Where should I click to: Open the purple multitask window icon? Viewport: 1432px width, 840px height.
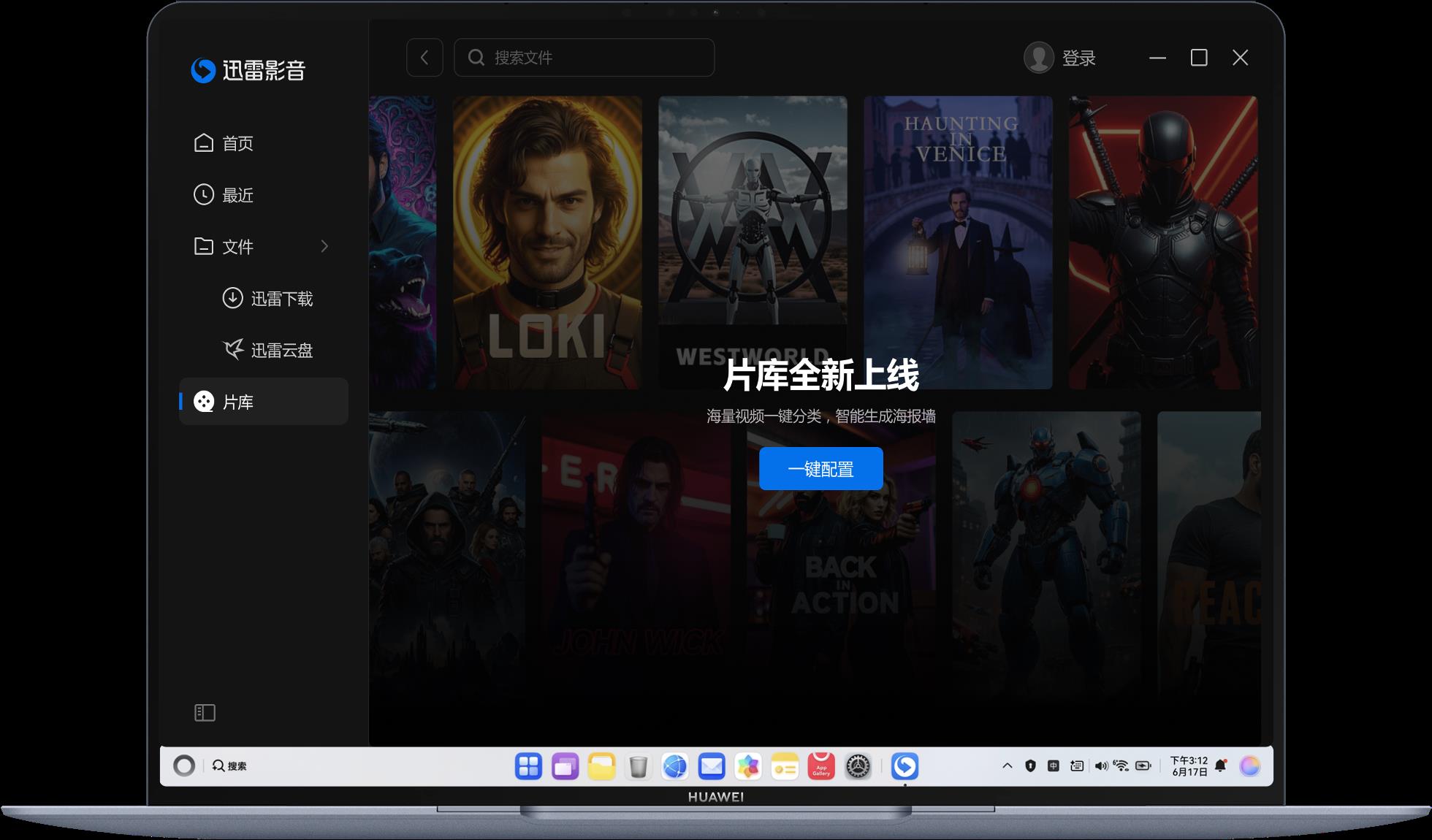(x=565, y=766)
